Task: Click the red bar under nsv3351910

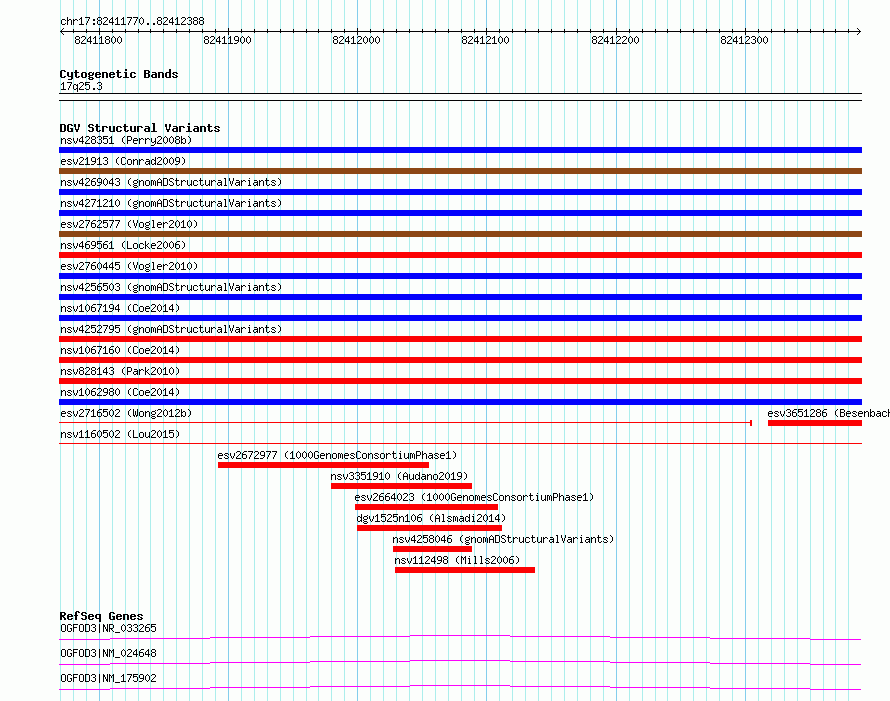Action: [x=401, y=486]
